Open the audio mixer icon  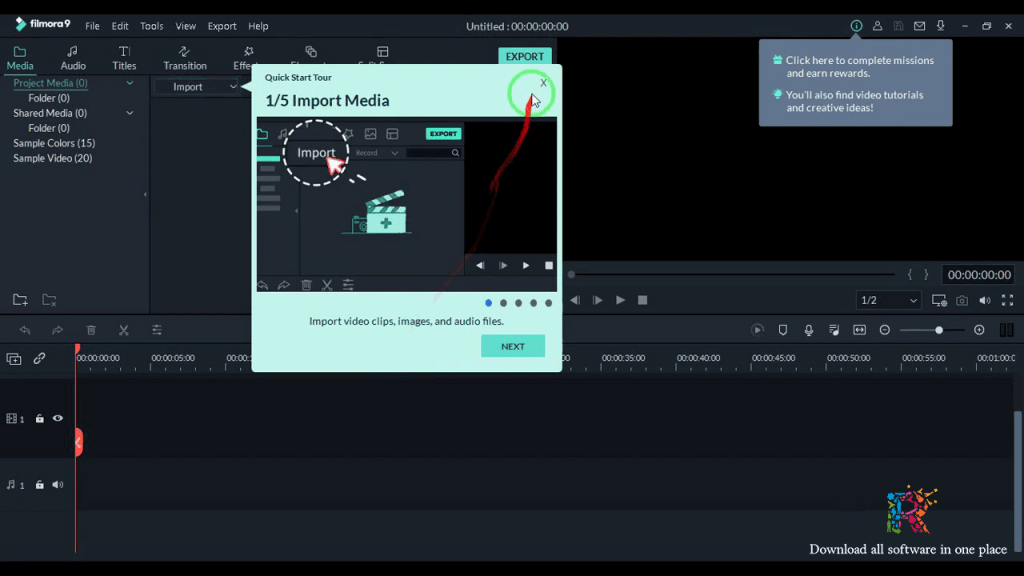834,330
